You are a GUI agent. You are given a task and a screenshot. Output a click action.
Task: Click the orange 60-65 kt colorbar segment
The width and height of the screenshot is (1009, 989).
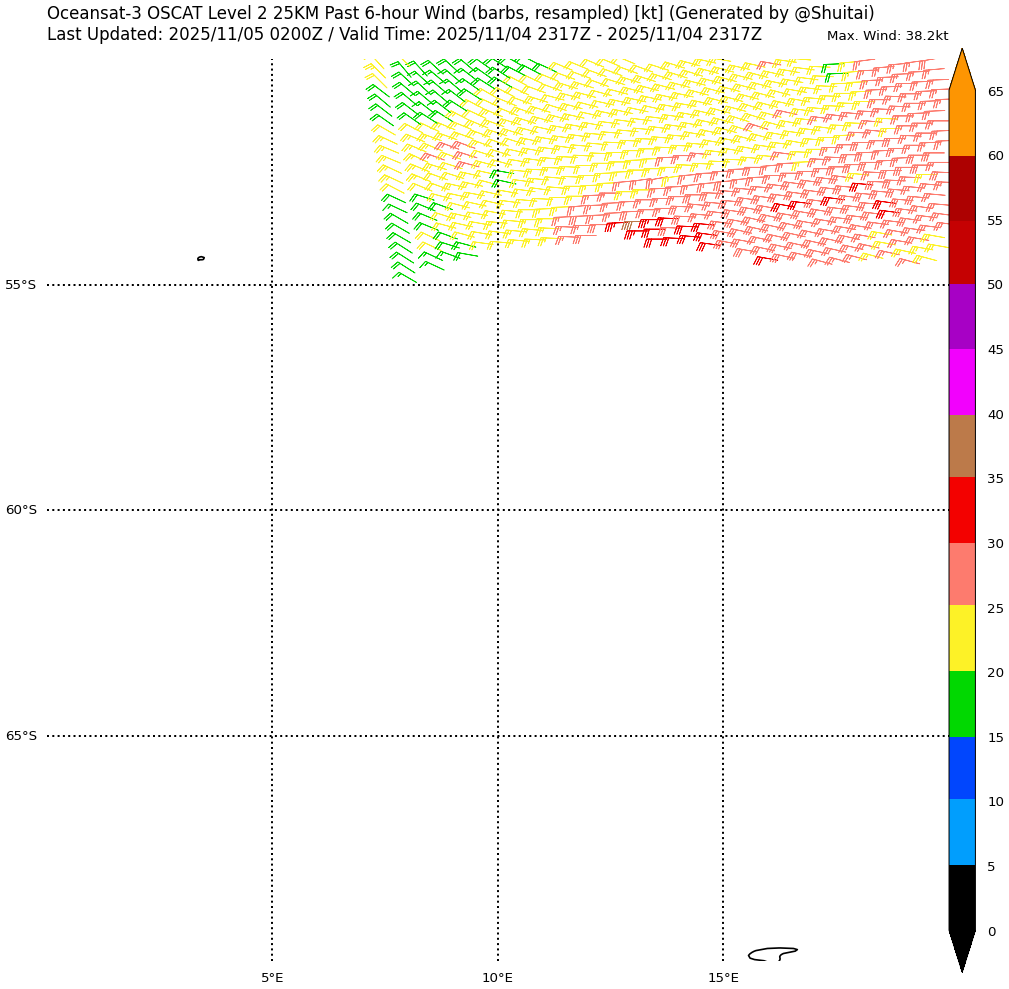(x=961, y=123)
